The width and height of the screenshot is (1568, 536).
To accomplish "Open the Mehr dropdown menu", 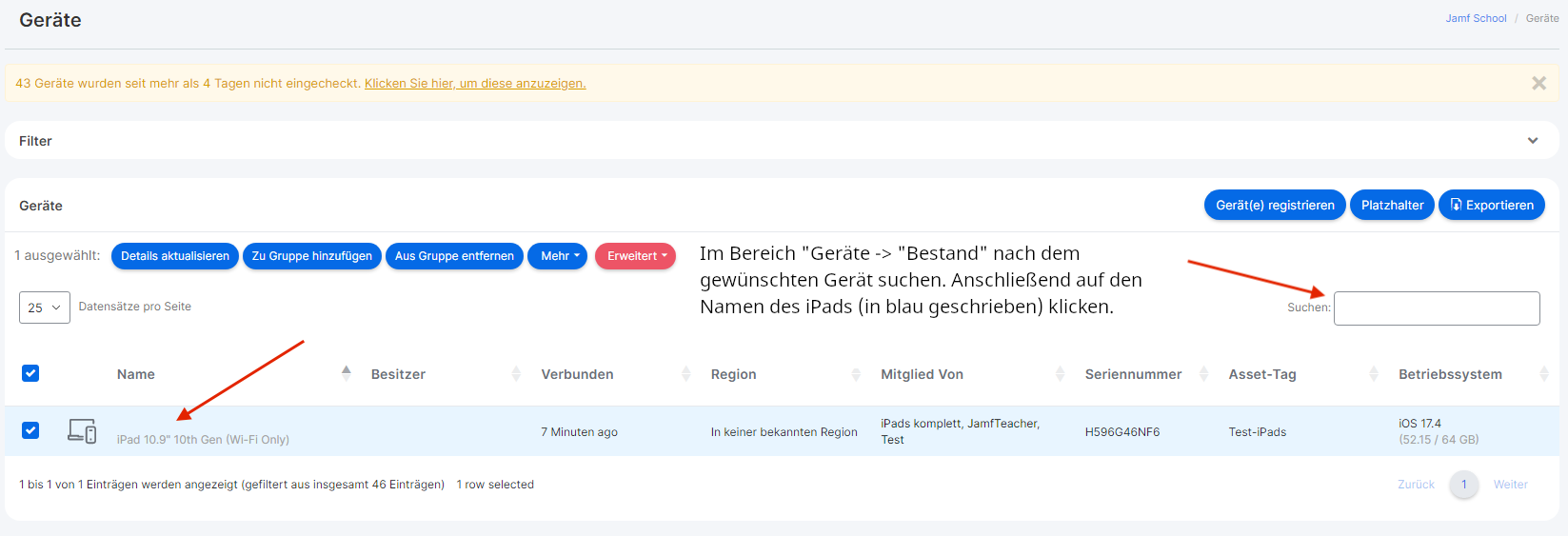I will 558,256.
